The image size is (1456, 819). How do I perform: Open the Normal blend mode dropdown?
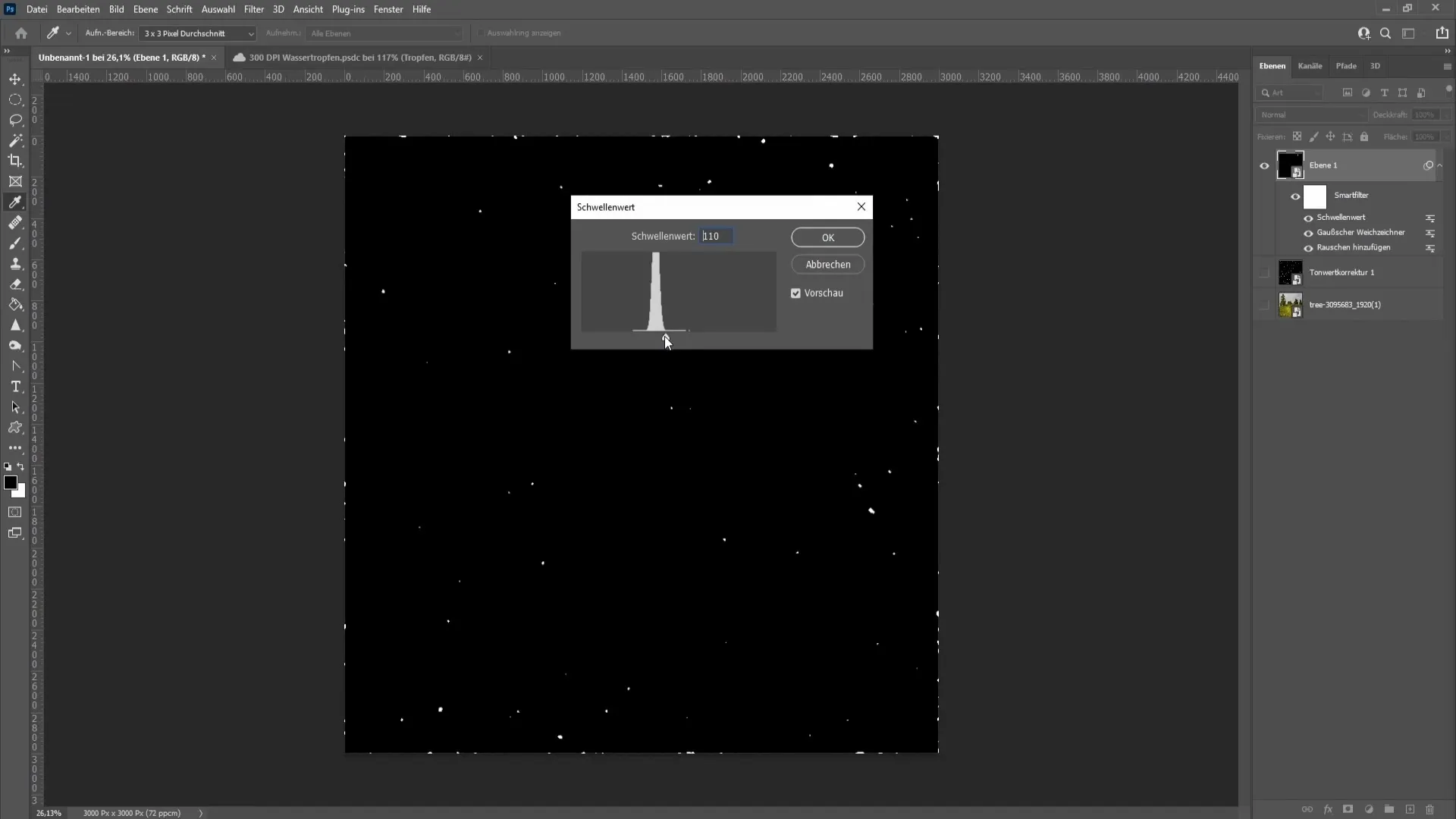pos(1311,115)
